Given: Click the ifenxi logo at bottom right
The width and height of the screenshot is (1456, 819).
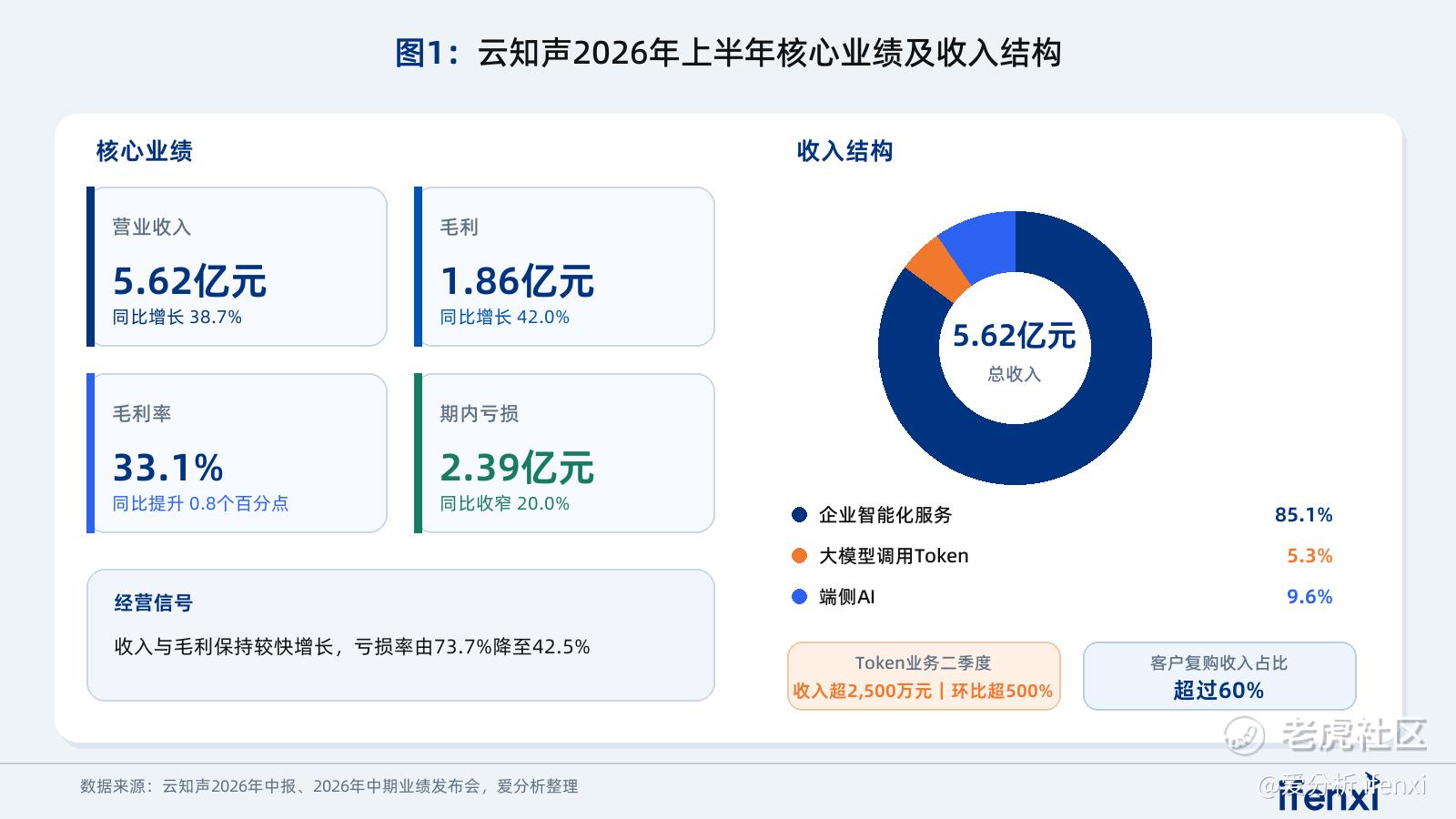Looking at the screenshot, I should pyautogui.click(x=1329, y=792).
